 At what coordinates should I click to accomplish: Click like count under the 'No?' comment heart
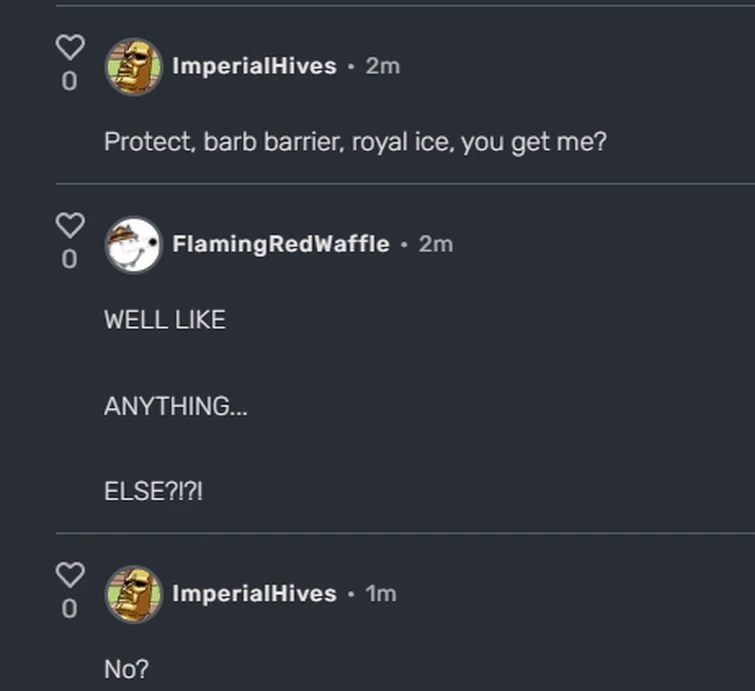coord(69,609)
